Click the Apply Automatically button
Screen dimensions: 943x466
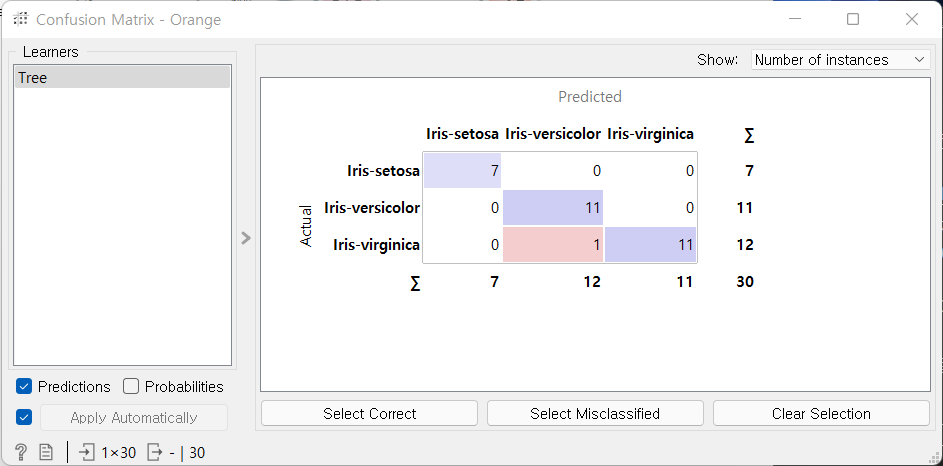pyautogui.click(x=133, y=417)
